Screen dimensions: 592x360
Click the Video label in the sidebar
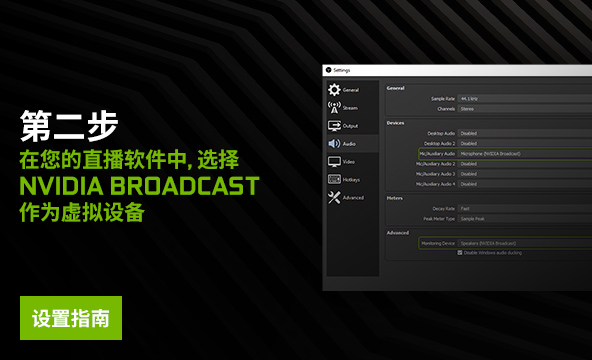pos(349,162)
